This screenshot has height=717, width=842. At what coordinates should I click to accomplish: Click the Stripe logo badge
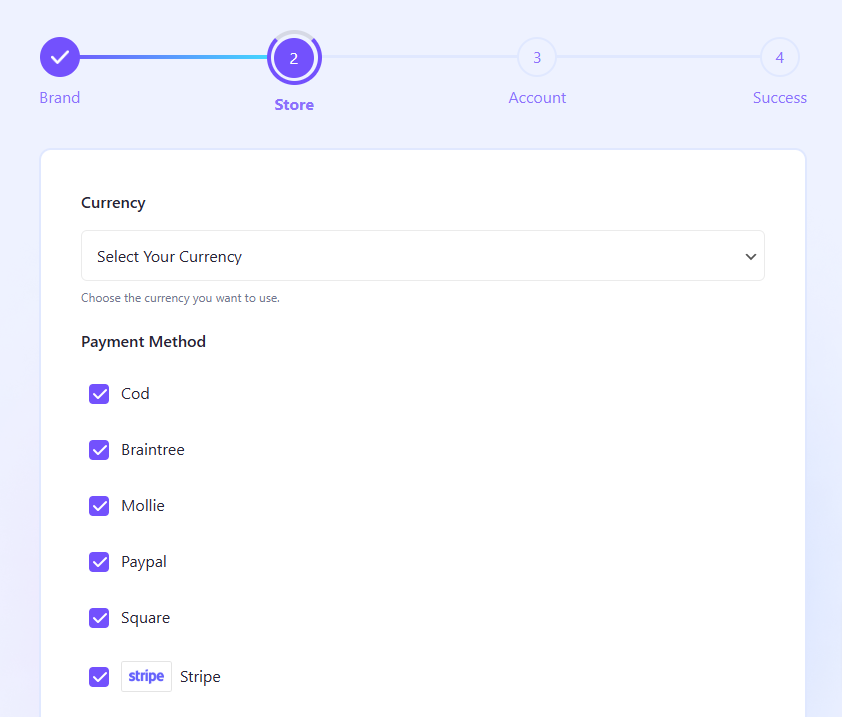[x=146, y=676]
